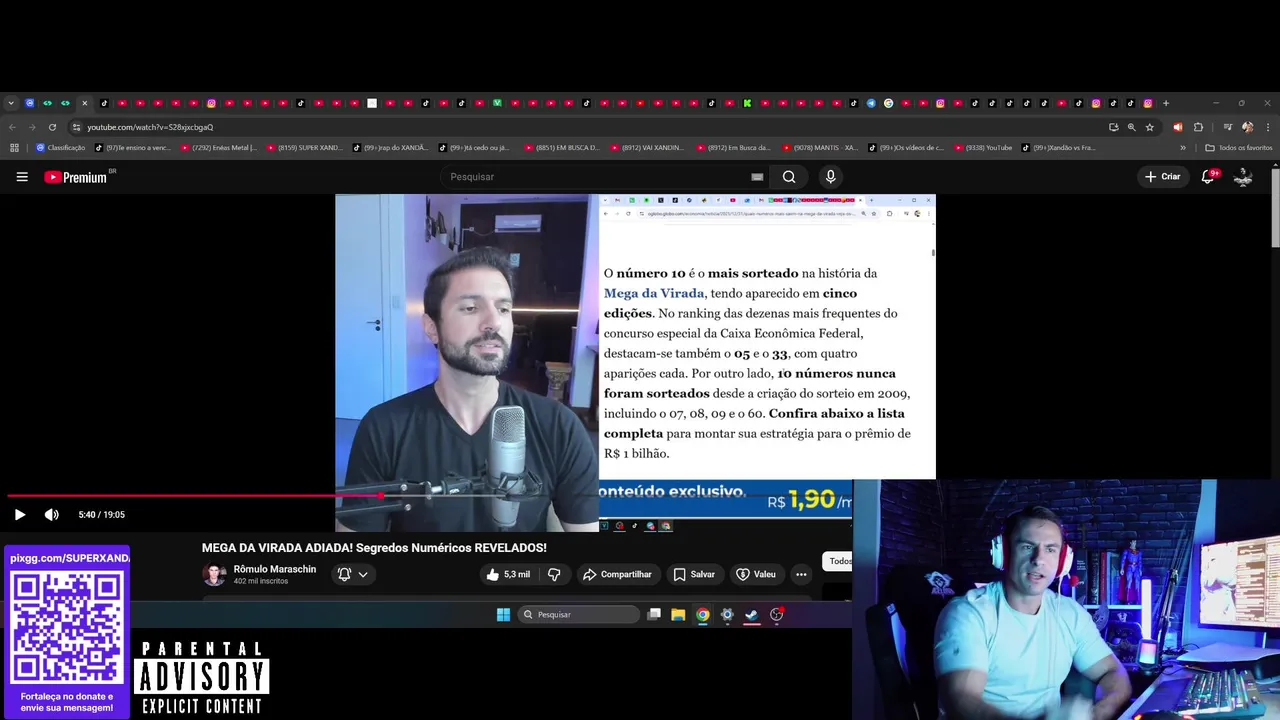1280x720 pixels.
Task: Play the video with the play button
Action: [x=20, y=515]
